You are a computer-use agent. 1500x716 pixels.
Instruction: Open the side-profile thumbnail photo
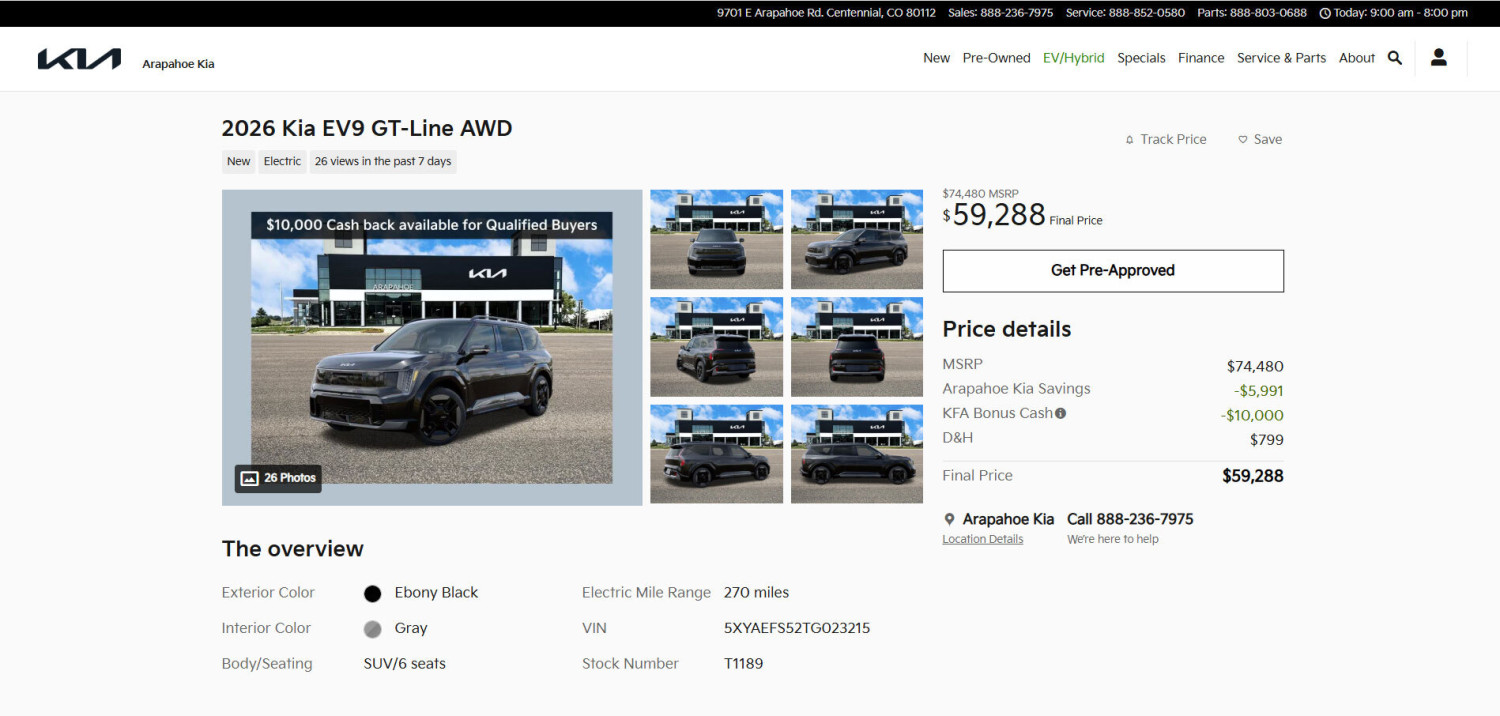pos(857,454)
